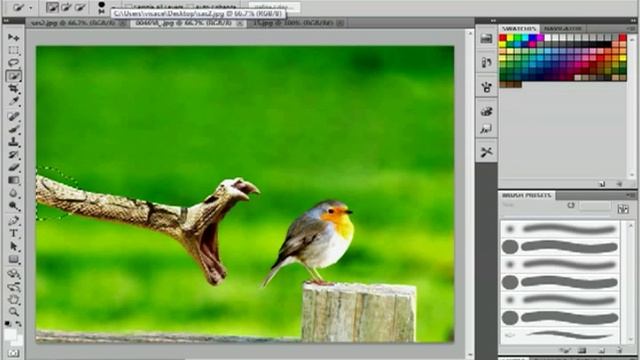
Task: Select the 3D Camera Rotate tool
Action: coord(13,287)
